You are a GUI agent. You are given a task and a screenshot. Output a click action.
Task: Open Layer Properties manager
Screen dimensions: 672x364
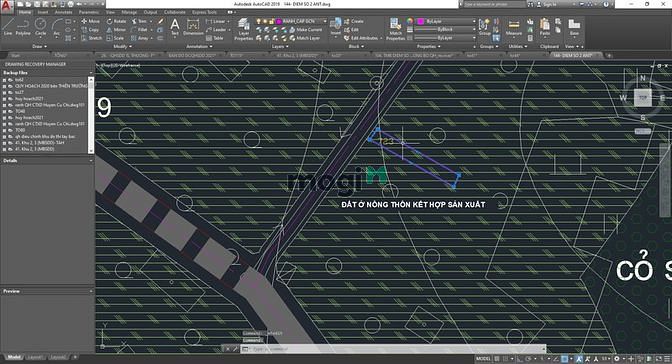243,29
